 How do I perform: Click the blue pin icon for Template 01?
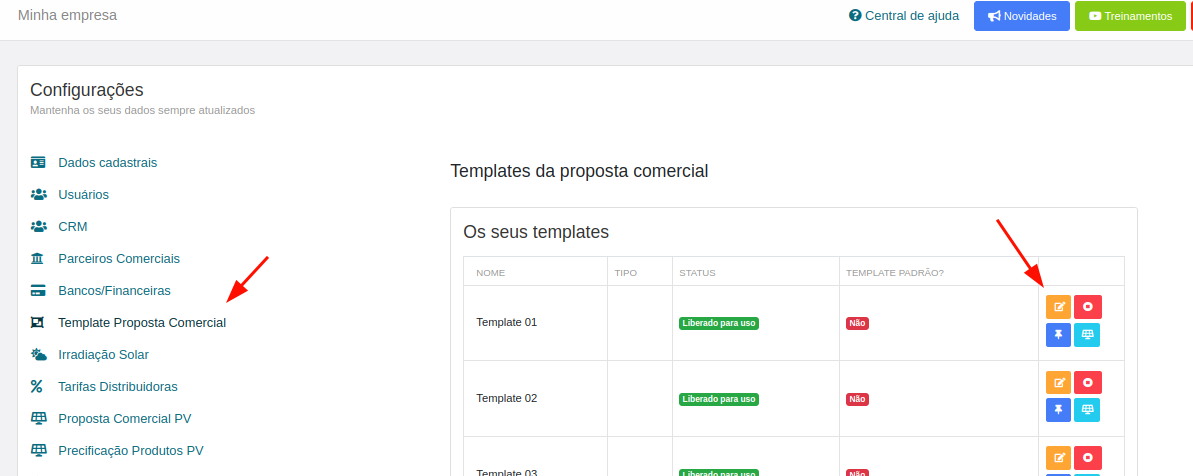tap(1058, 335)
